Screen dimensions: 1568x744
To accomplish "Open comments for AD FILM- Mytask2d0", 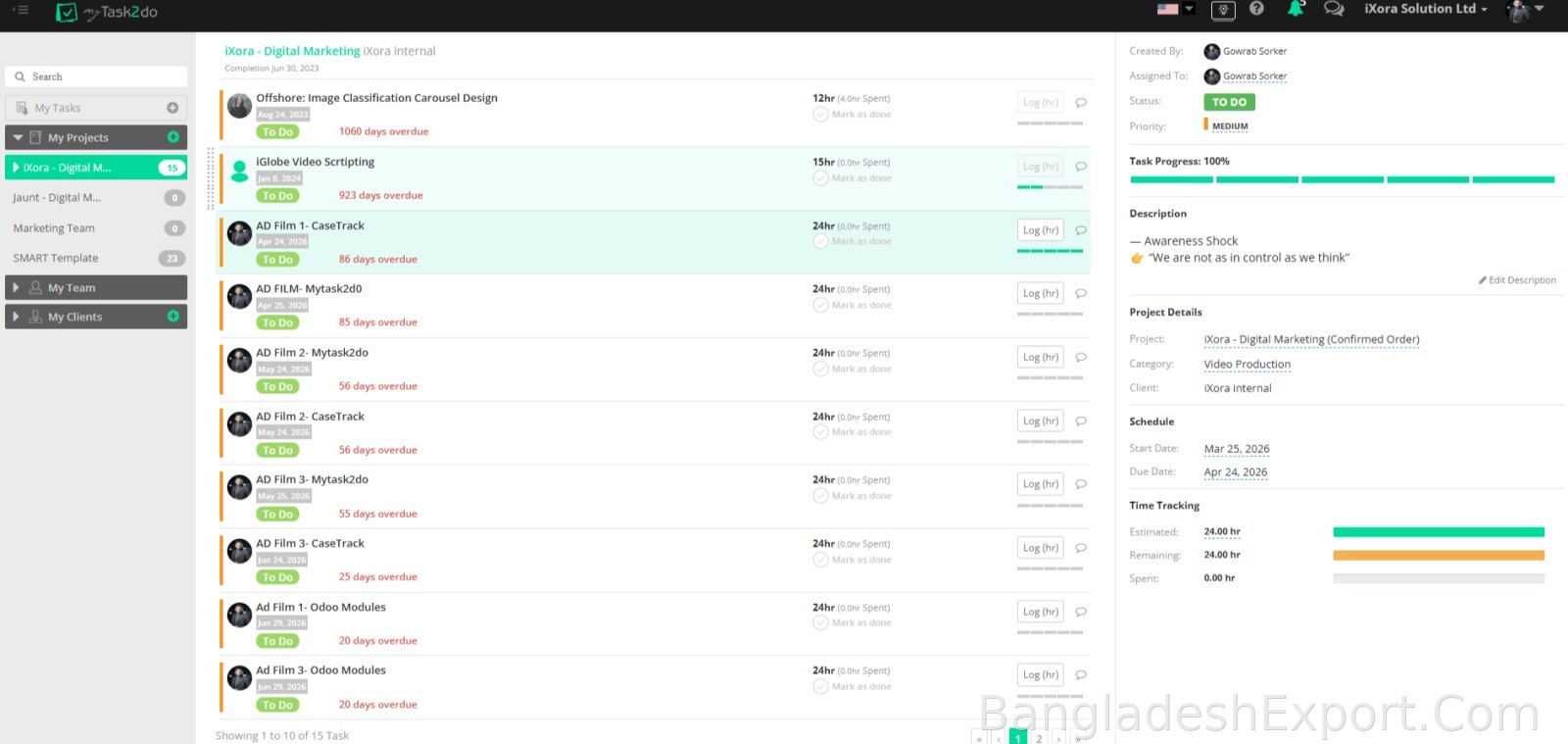I will pos(1081,293).
